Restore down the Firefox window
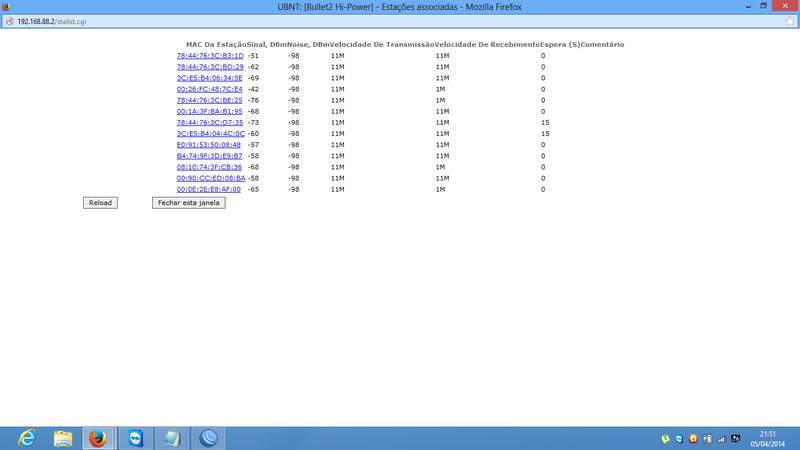Screen dimensions: 800x450 [x=764, y=6]
